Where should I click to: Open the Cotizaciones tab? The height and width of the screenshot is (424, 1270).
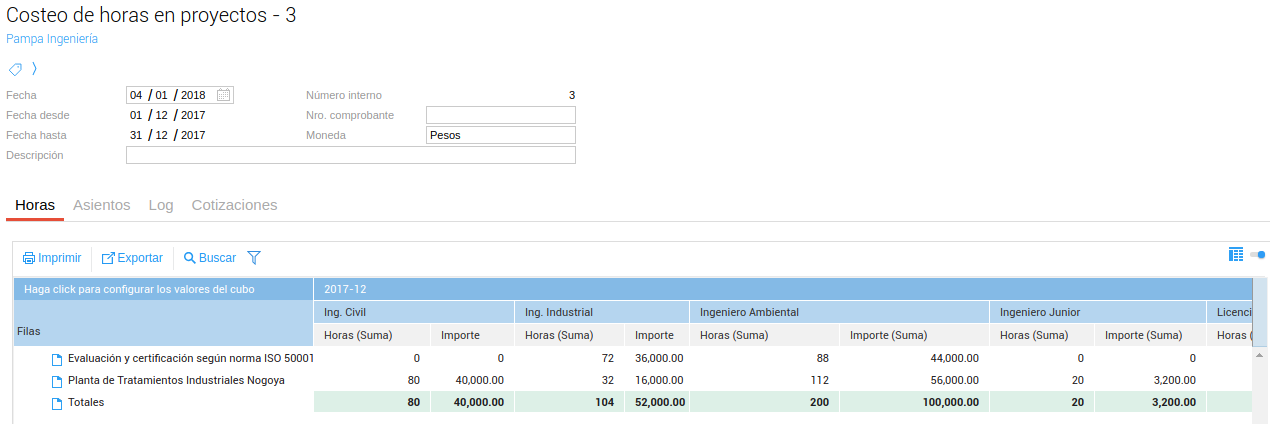pyautogui.click(x=234, y=205)
